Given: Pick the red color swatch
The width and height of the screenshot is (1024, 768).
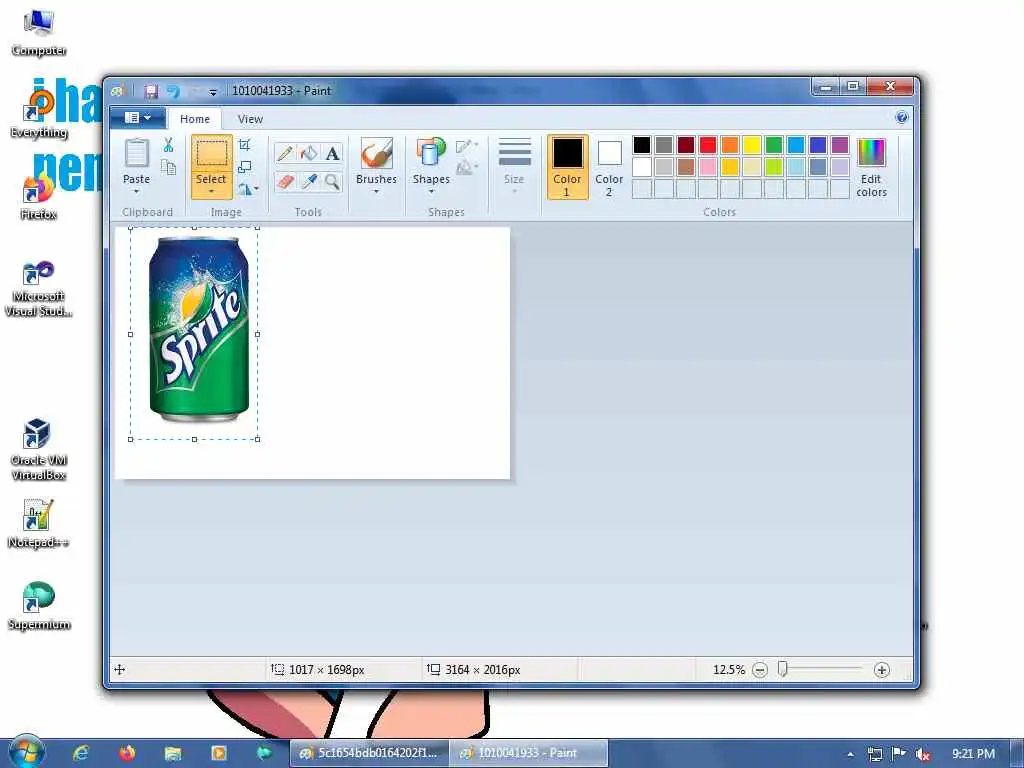Looking at the screenshot, I should tap(708, 144).
